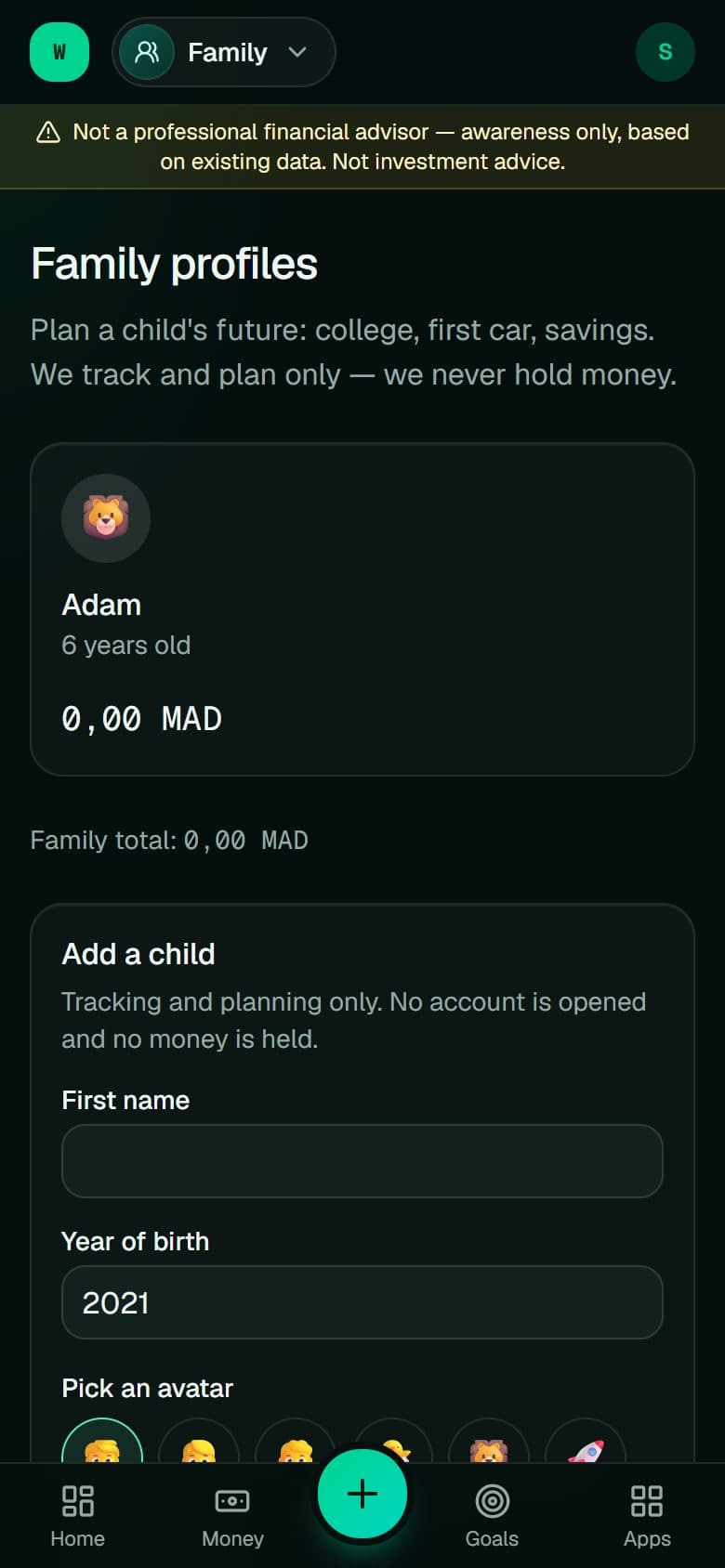
Task: Click the warning triangle in the disclaimer
Action: (48, 132)
